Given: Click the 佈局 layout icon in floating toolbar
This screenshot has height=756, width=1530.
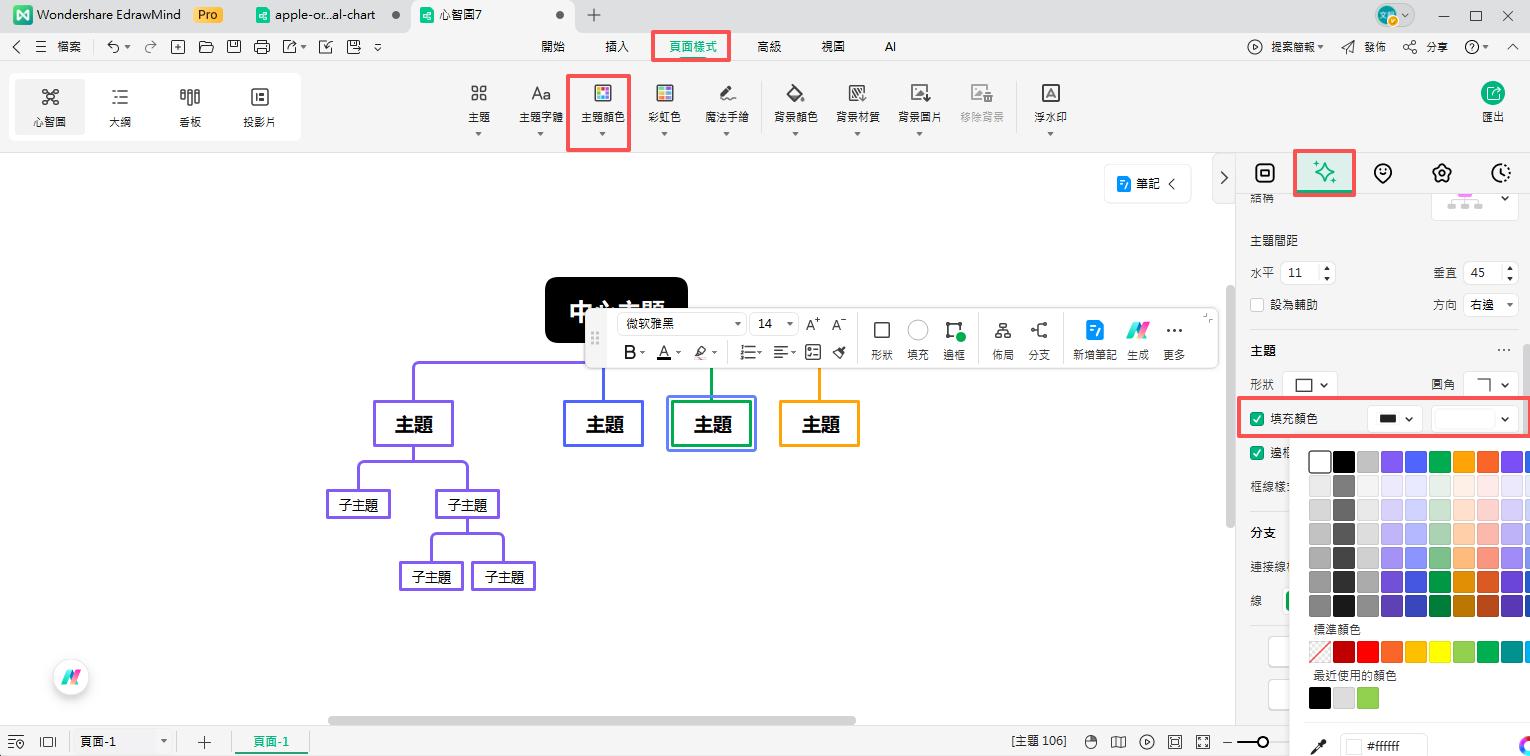Looking at the screenshot, I should (x=1002, y=331).
